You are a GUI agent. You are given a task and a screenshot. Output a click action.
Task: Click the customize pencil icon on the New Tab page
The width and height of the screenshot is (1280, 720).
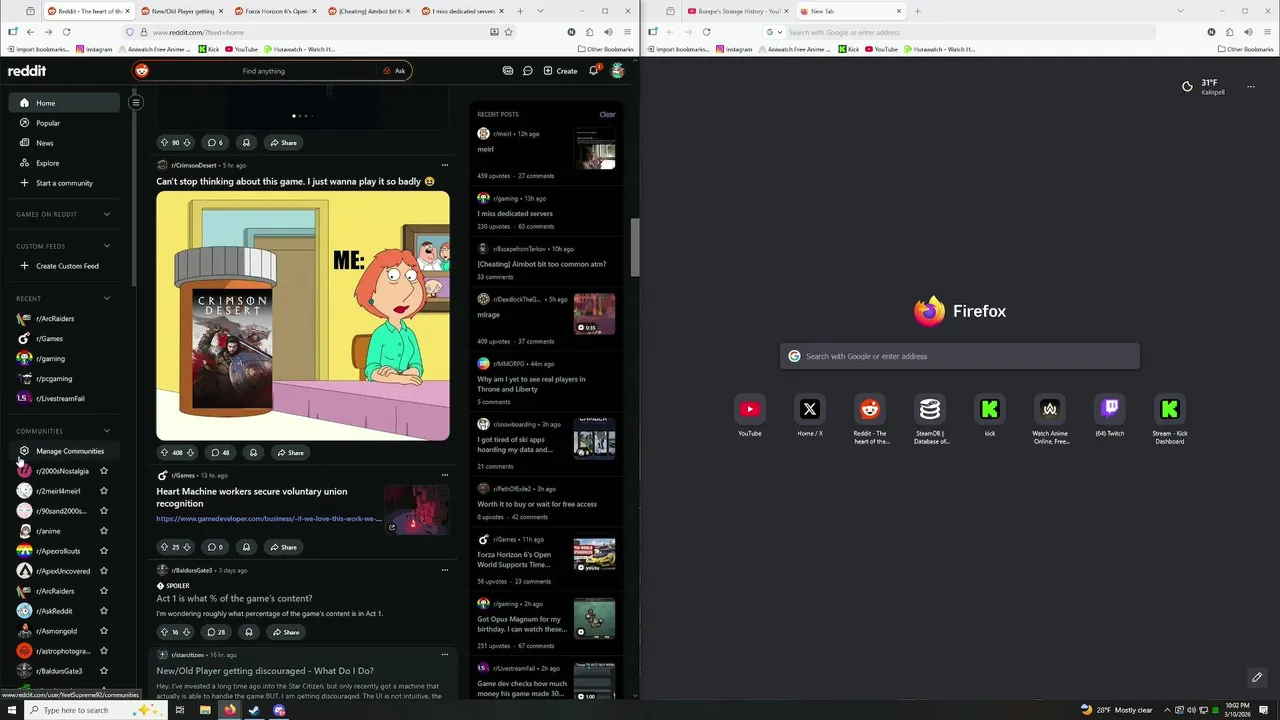point(1257,678)
